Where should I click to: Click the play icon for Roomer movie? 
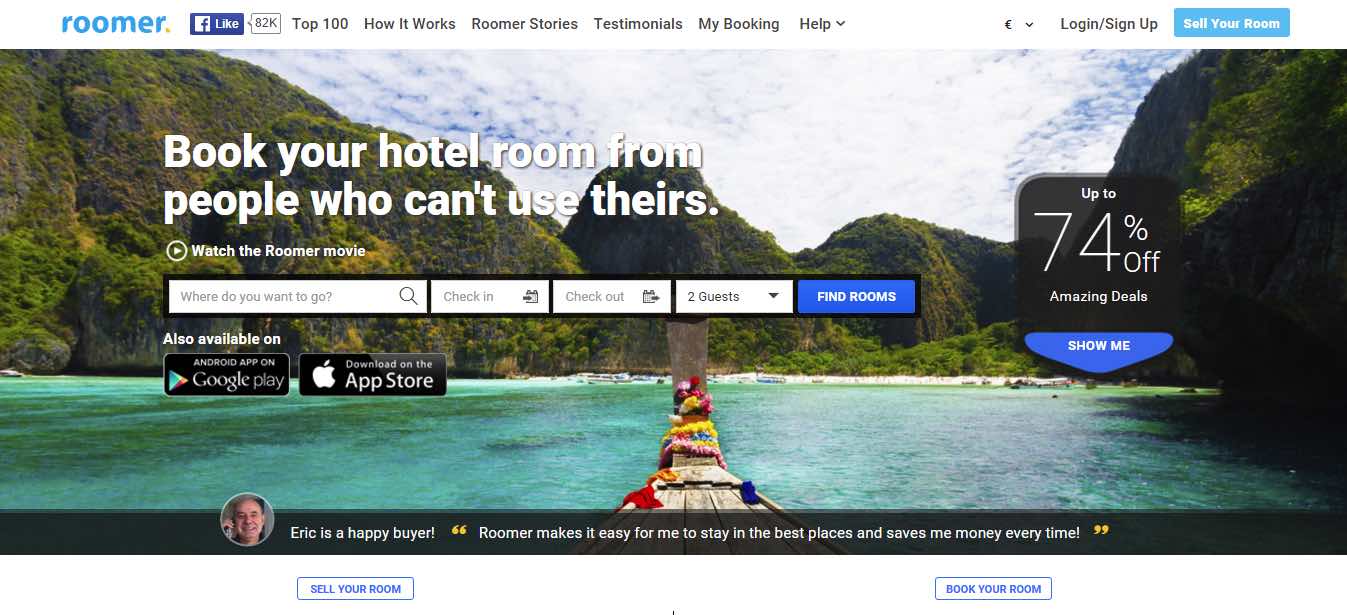click(176, 251)
